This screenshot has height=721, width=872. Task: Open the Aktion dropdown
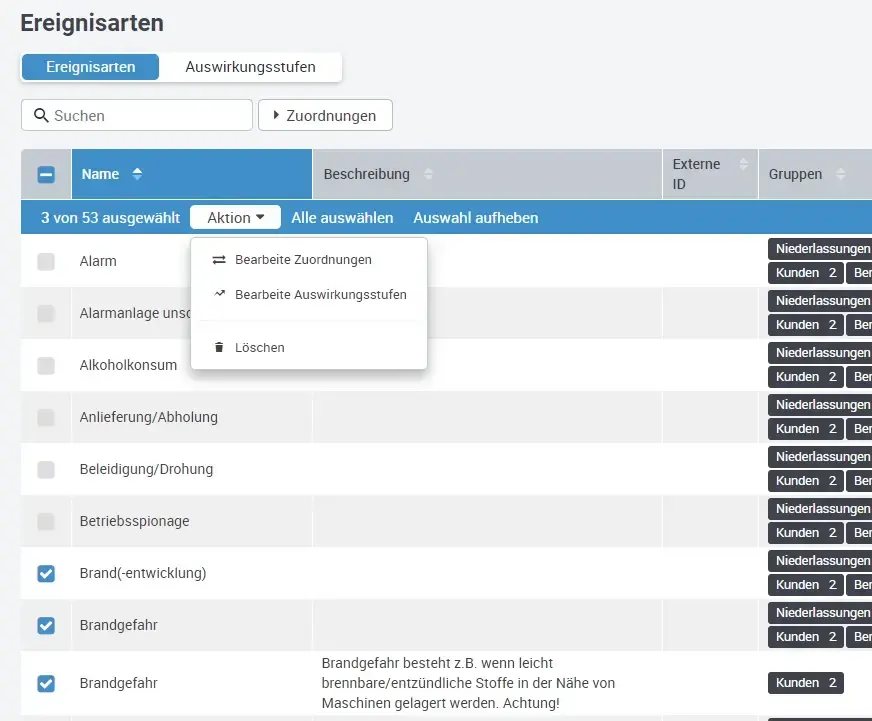(235, 218)
